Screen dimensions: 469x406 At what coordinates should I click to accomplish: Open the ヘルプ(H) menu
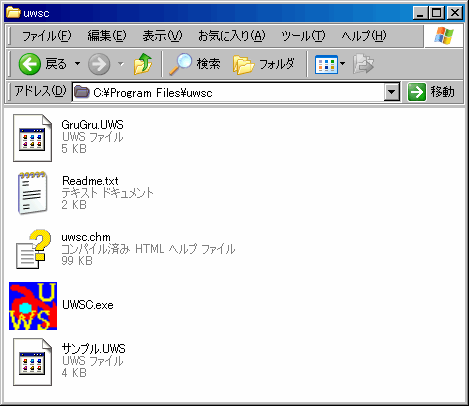click(364, 36)
